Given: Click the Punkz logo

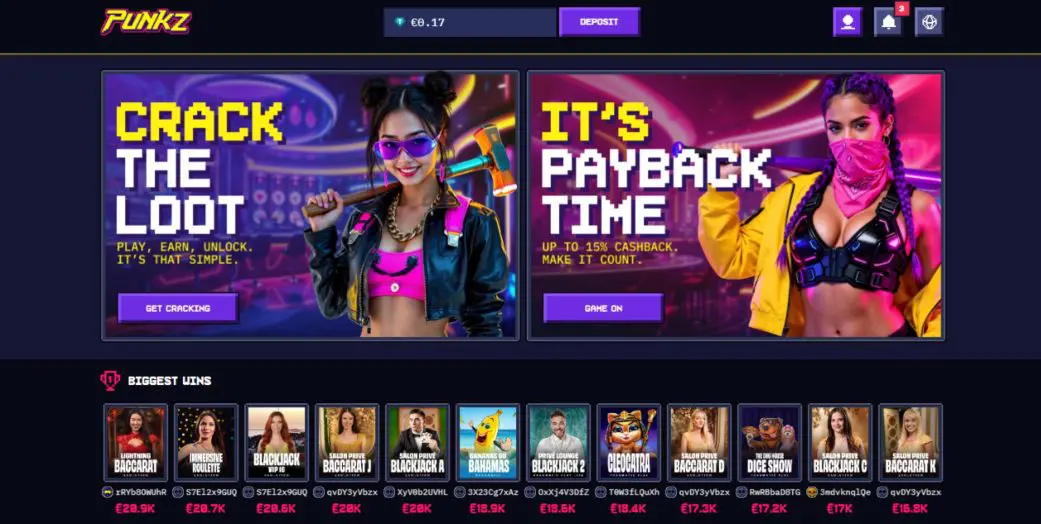Looking at the screenshot, I should 145,22.
